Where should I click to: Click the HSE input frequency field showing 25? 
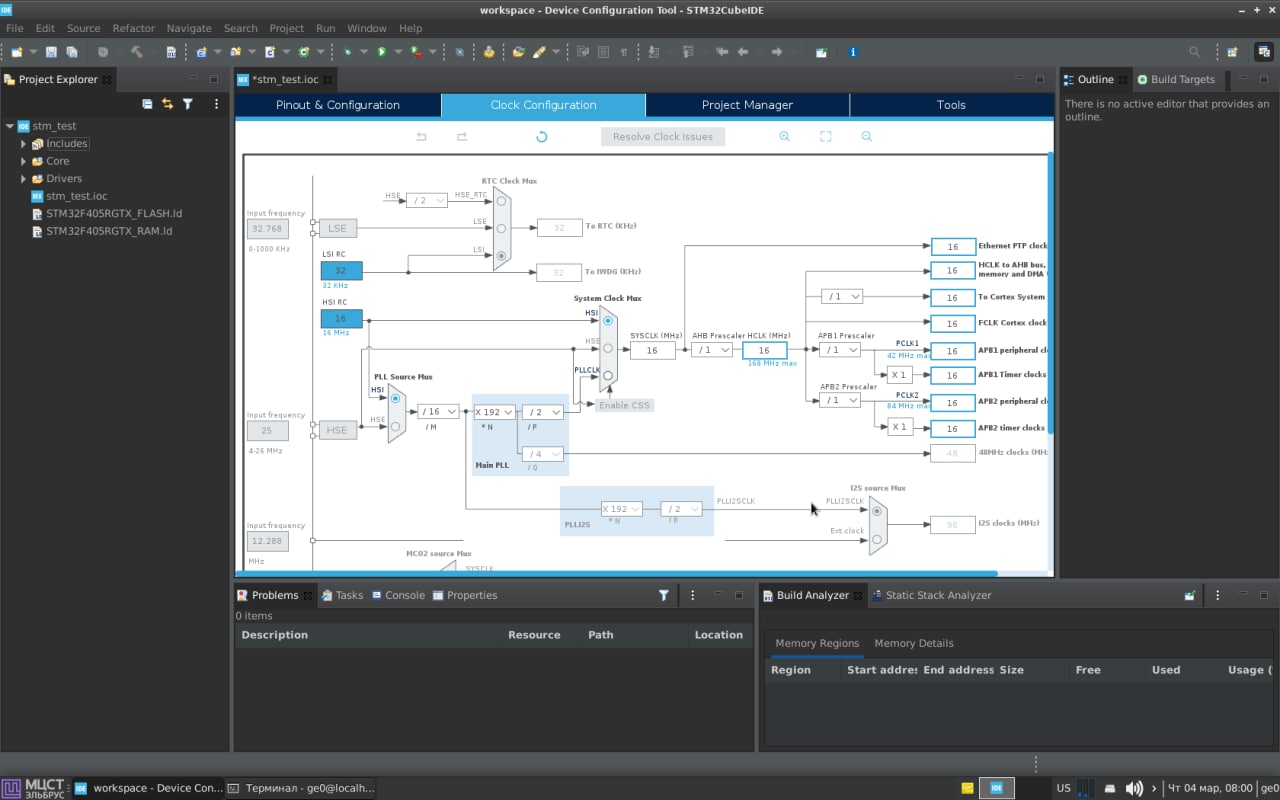[x=267, y=430]
